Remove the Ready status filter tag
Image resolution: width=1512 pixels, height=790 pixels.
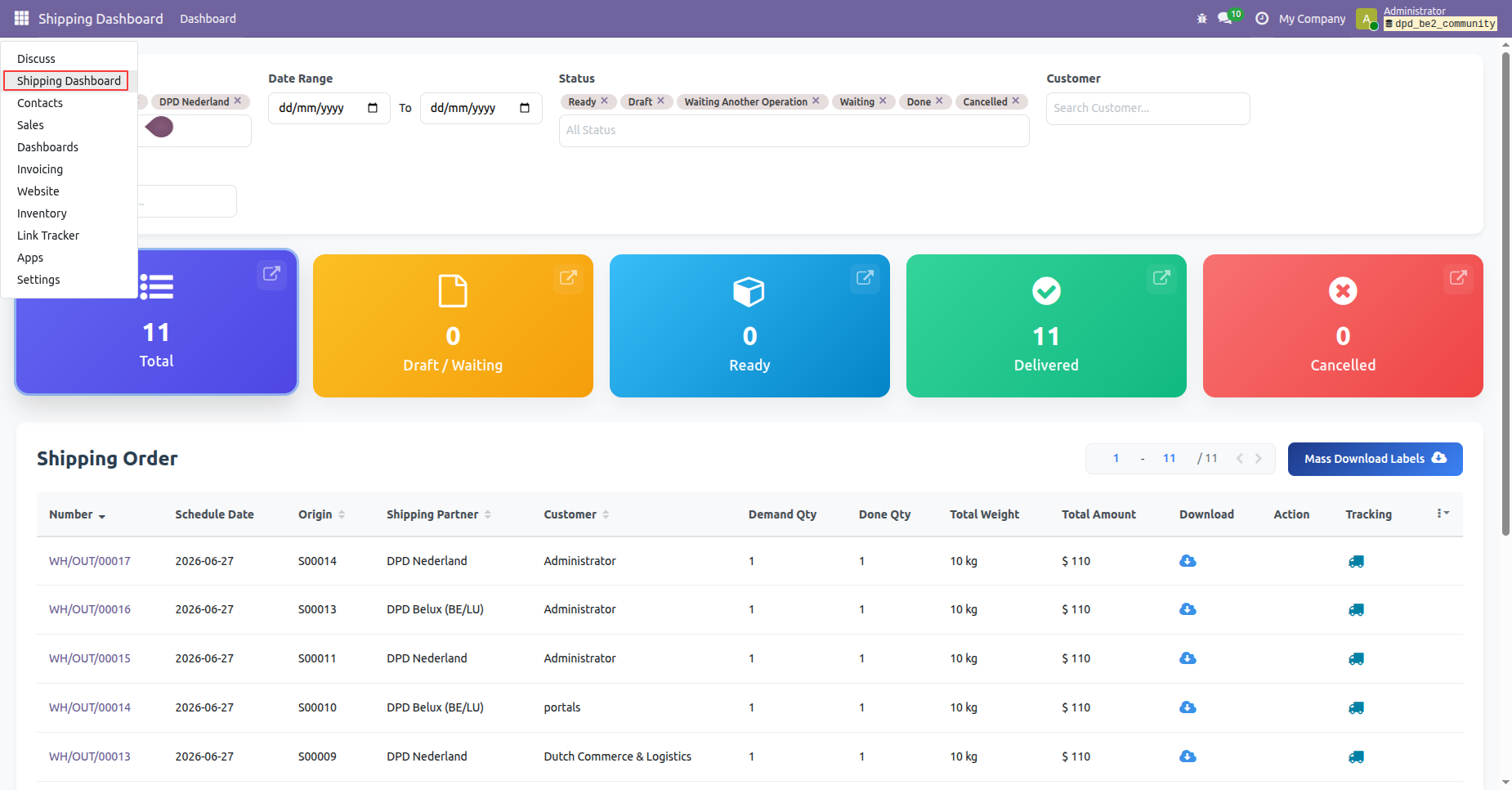pos(605,101)
